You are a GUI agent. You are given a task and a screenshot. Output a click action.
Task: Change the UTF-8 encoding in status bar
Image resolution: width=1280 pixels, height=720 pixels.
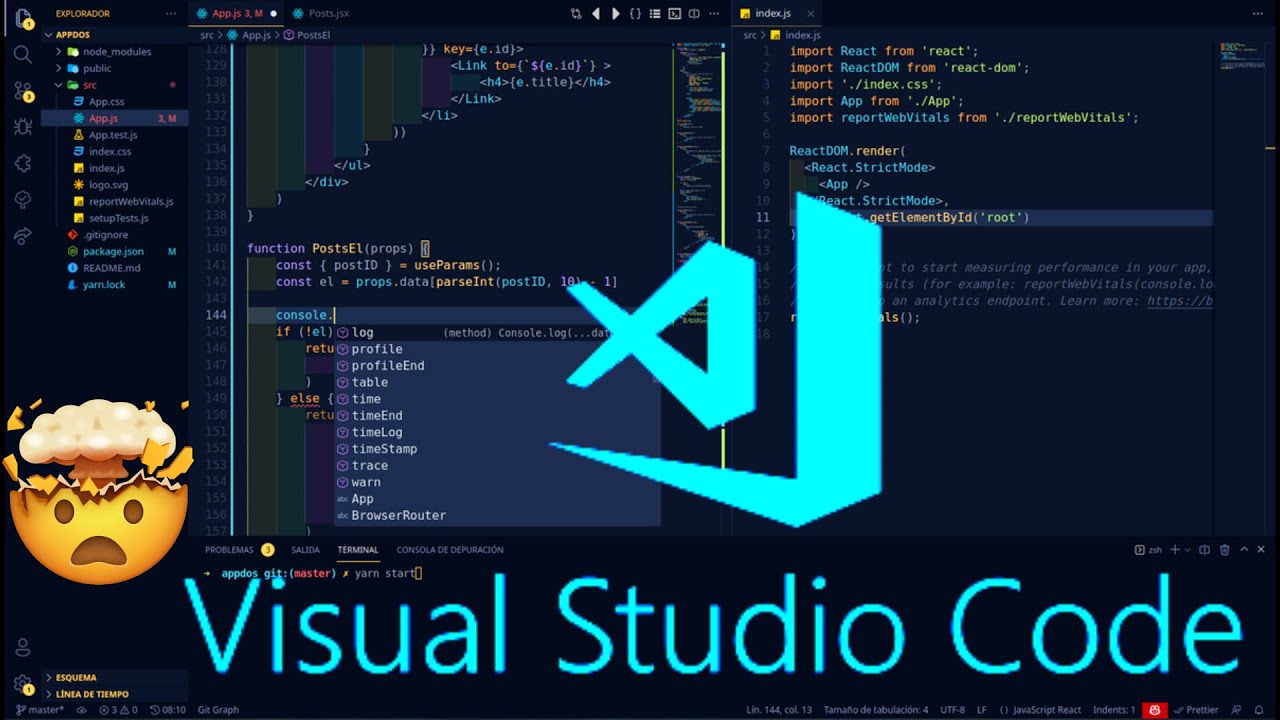point(952,710)
